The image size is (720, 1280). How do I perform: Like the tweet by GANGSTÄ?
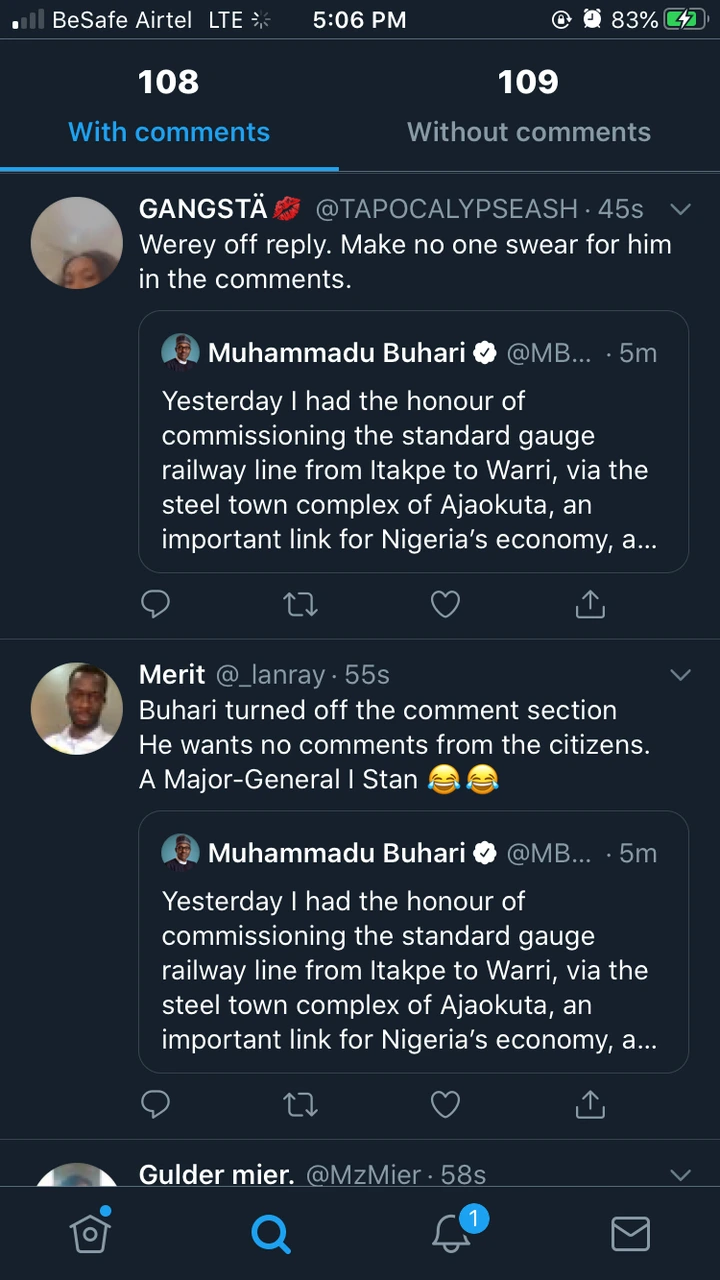[445, 604]
